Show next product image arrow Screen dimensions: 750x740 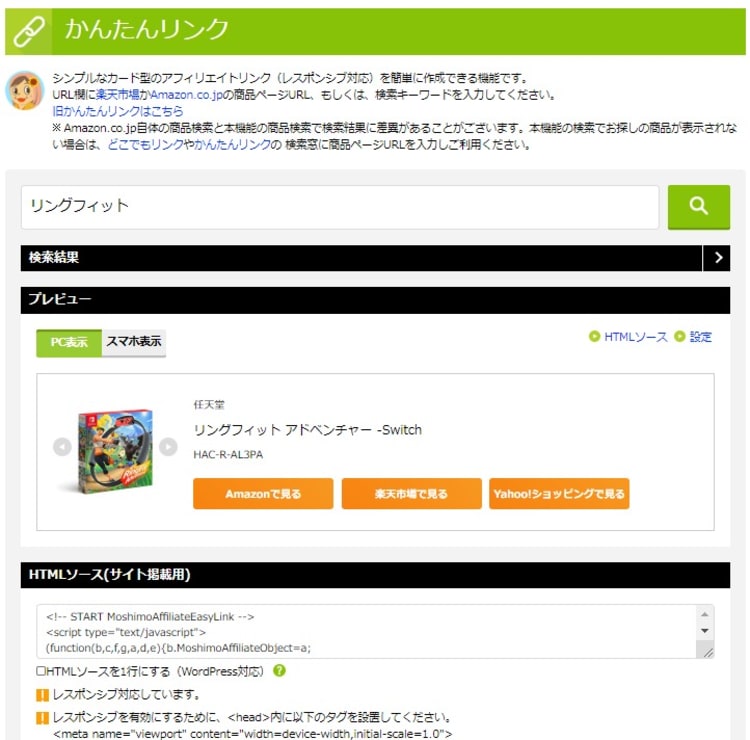tap(168, 447)
